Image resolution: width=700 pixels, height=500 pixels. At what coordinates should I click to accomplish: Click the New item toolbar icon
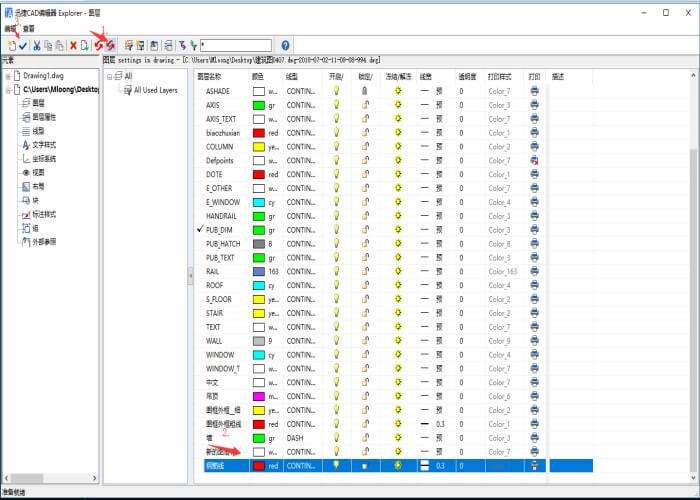click(12, 45)
